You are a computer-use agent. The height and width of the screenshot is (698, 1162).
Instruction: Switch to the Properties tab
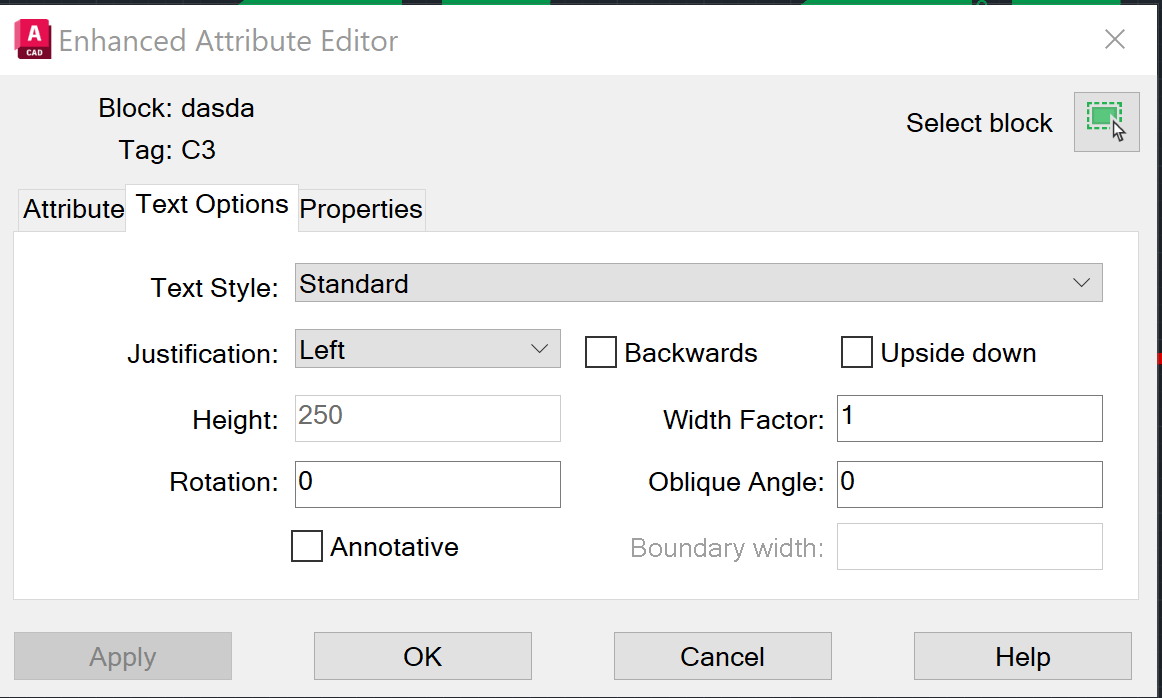coord(360,209)
